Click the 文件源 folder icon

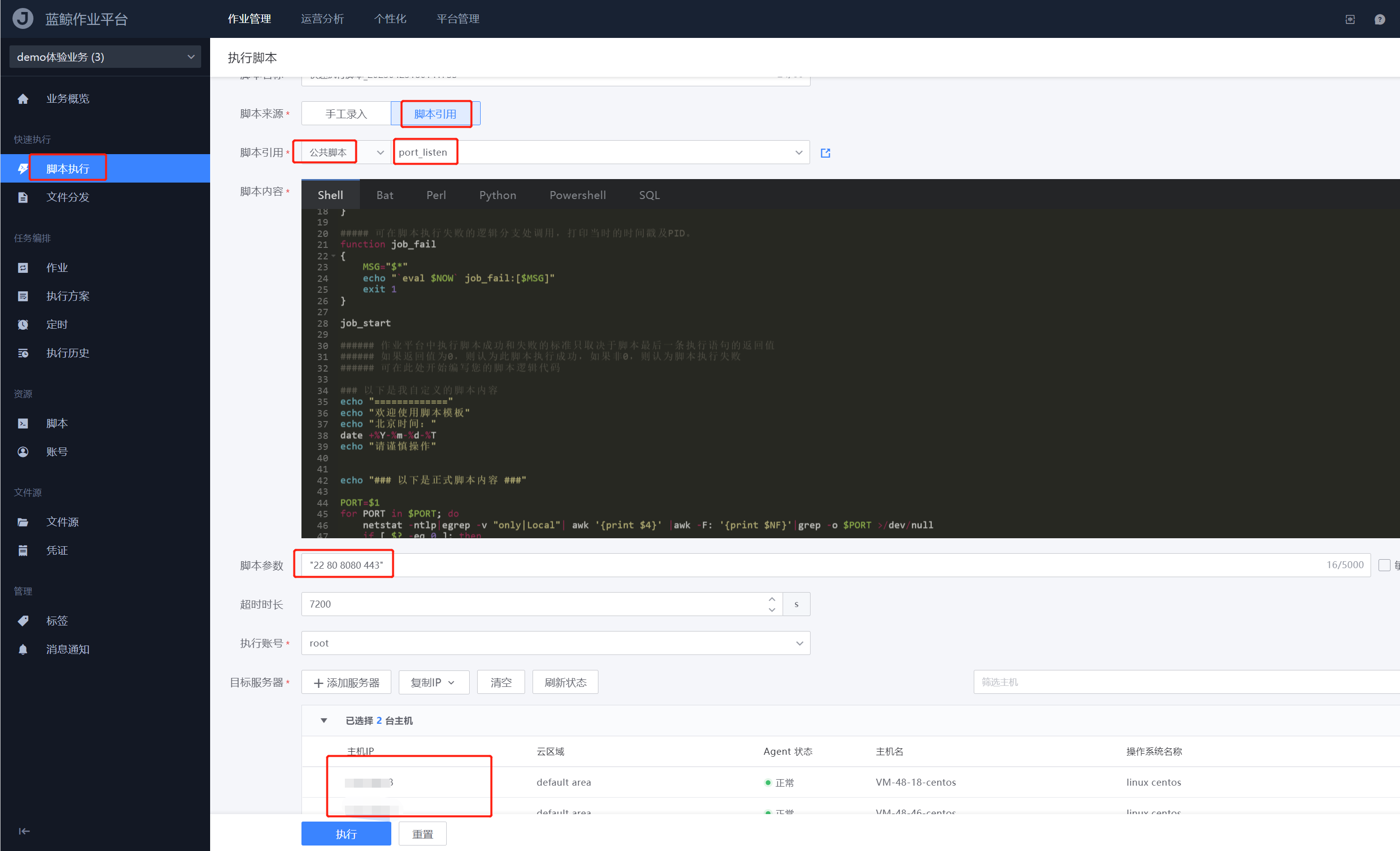23,522
